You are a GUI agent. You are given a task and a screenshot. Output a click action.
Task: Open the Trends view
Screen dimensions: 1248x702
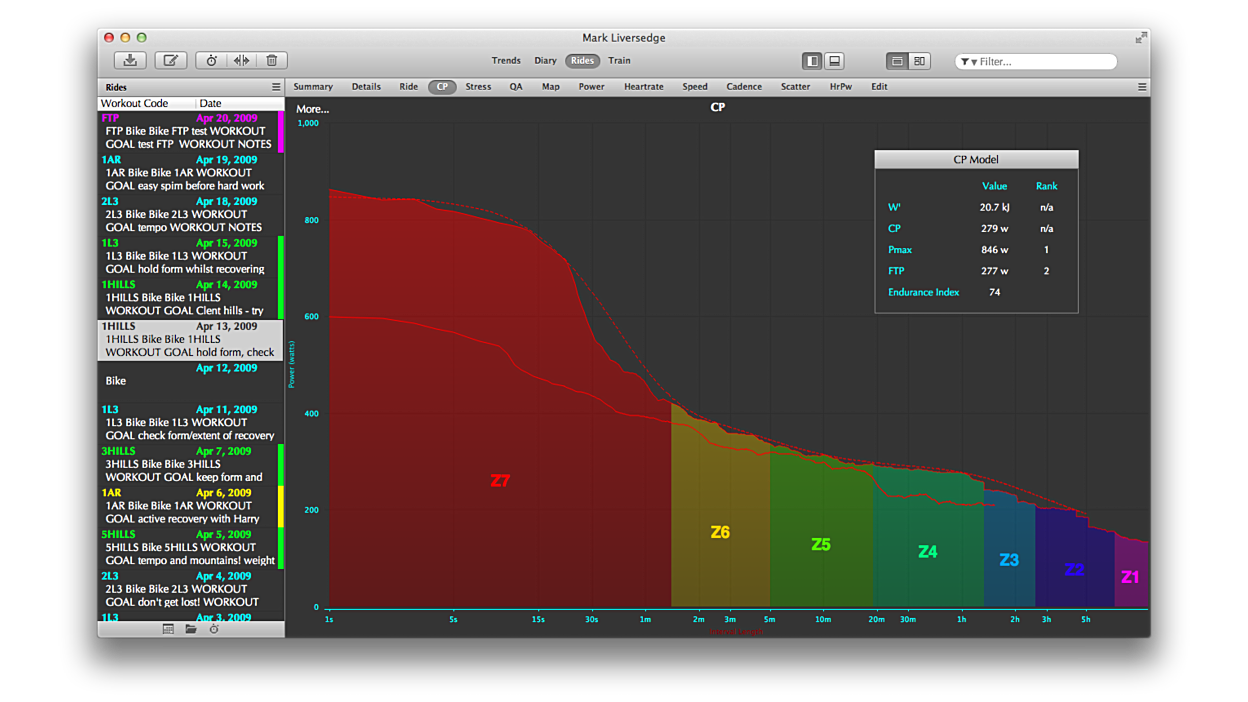click(x=506, y=61)
